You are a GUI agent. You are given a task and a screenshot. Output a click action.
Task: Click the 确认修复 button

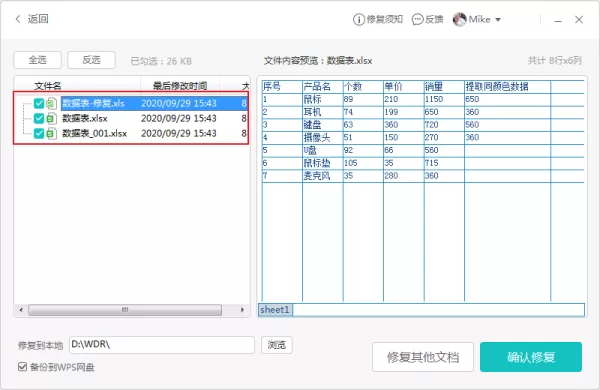pyautogui.click(x=531, y=357)
